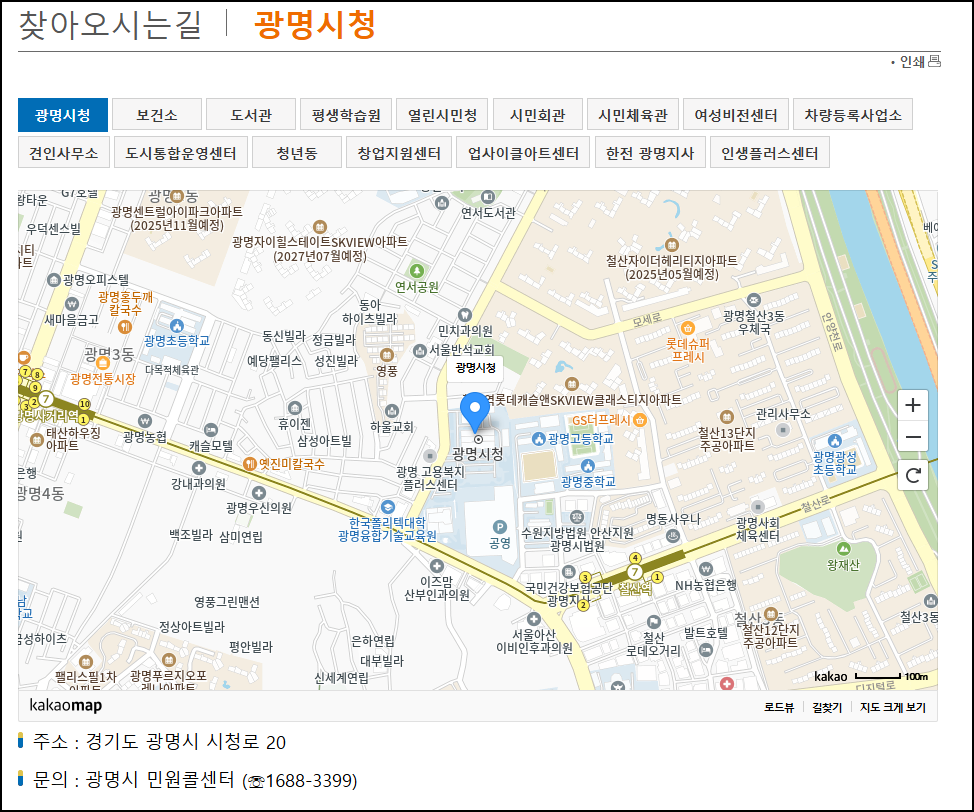Open 로드뷰 for the map location
This screenshot has width=974, height=812.
point(779,707)
